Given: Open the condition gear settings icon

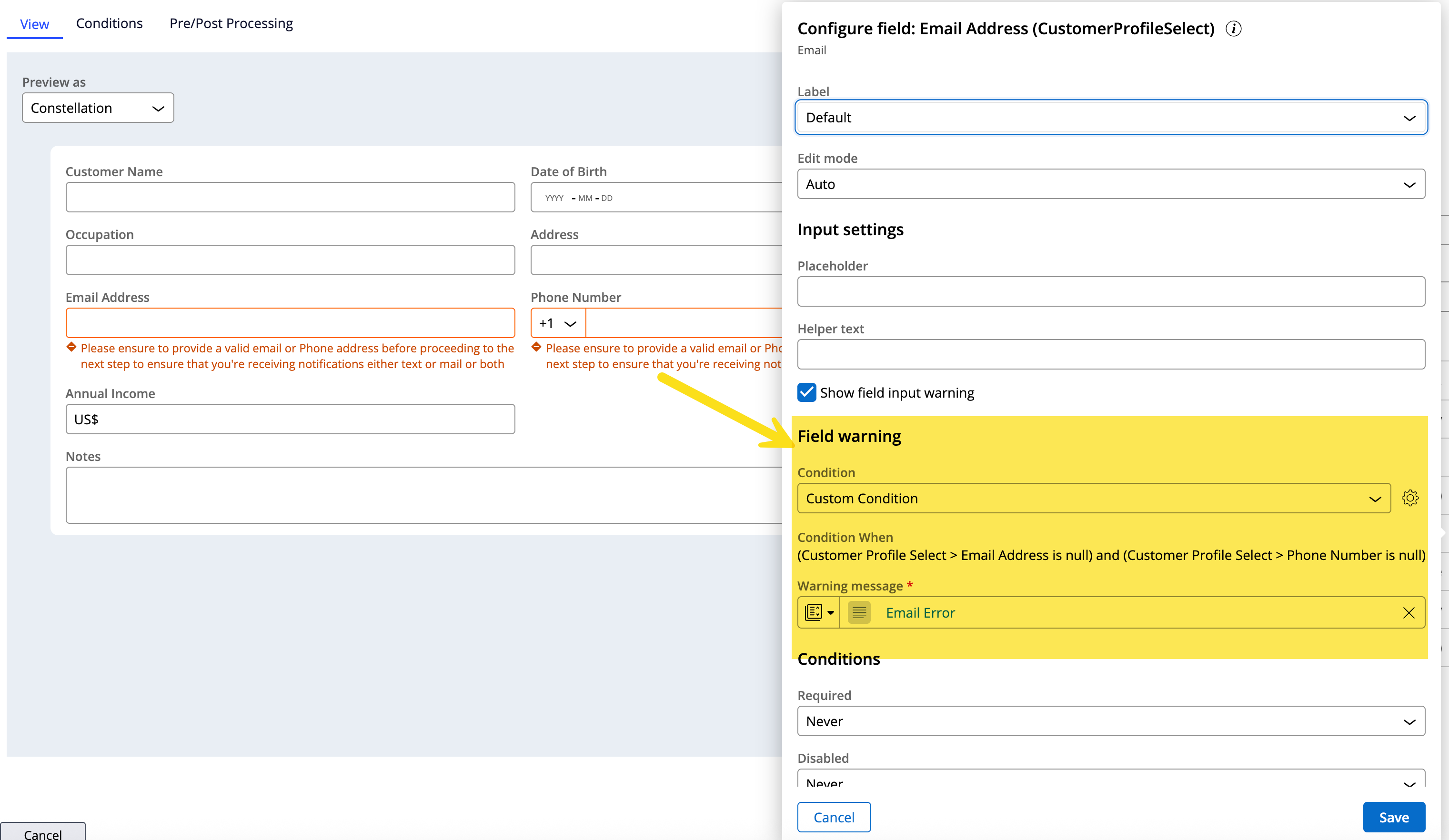Looking at the screenshot, I should pos(1409,498).
